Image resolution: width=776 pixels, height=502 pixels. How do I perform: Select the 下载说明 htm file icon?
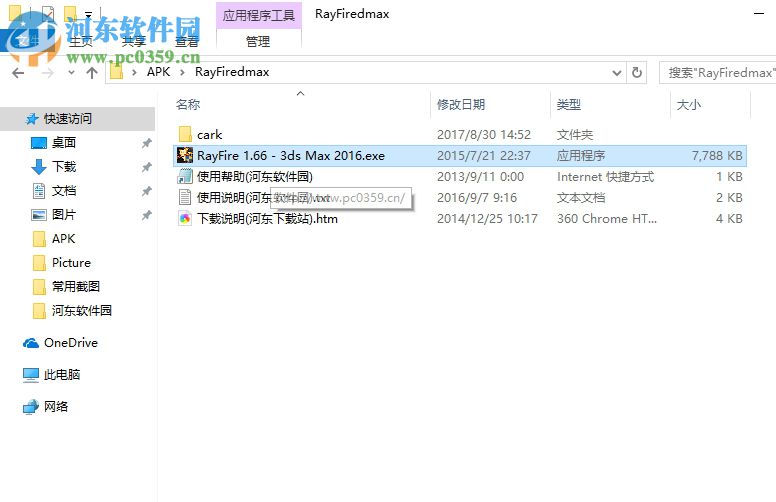(185, 218)
